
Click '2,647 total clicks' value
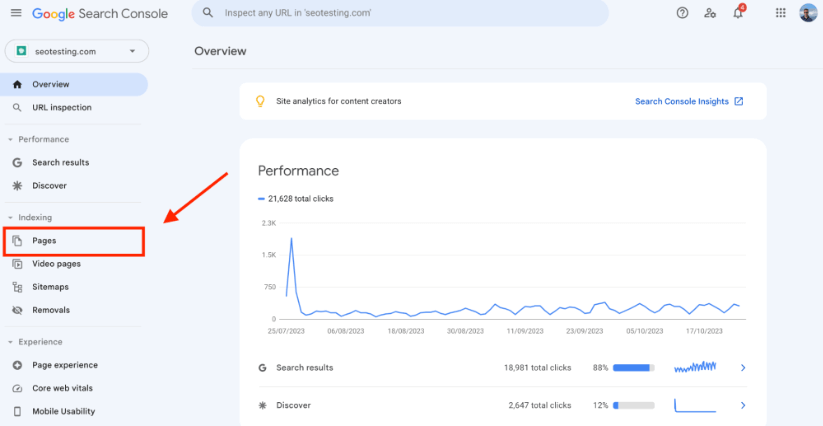[540, 406]
